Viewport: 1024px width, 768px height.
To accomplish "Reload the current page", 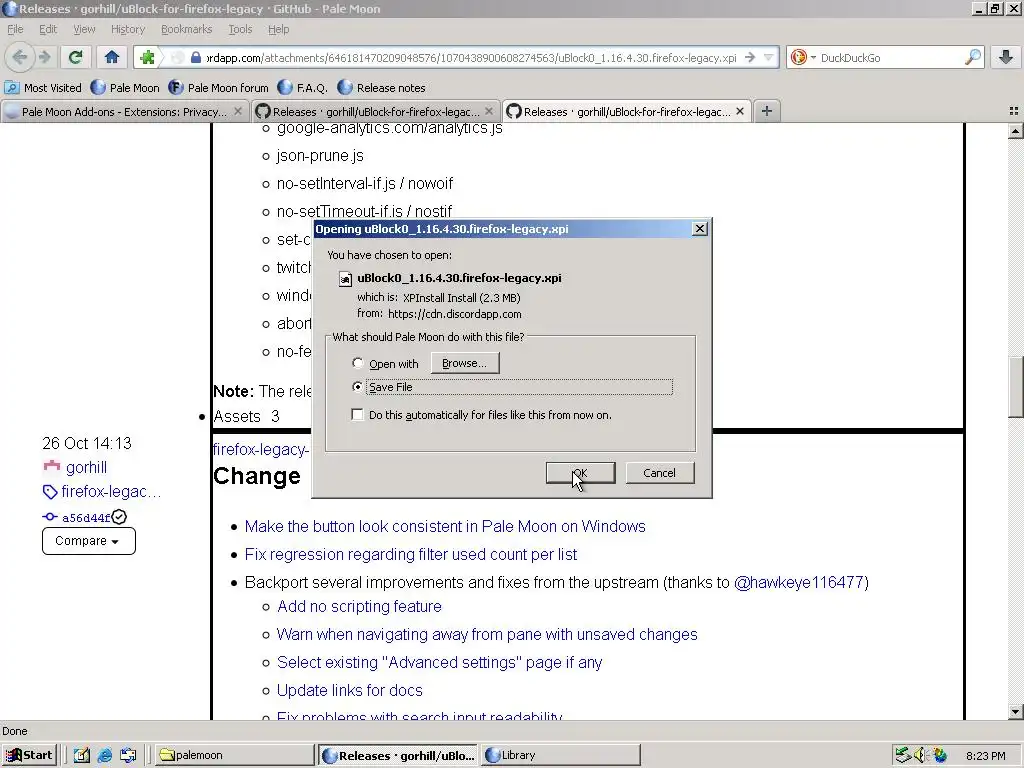I will point(75,57).
